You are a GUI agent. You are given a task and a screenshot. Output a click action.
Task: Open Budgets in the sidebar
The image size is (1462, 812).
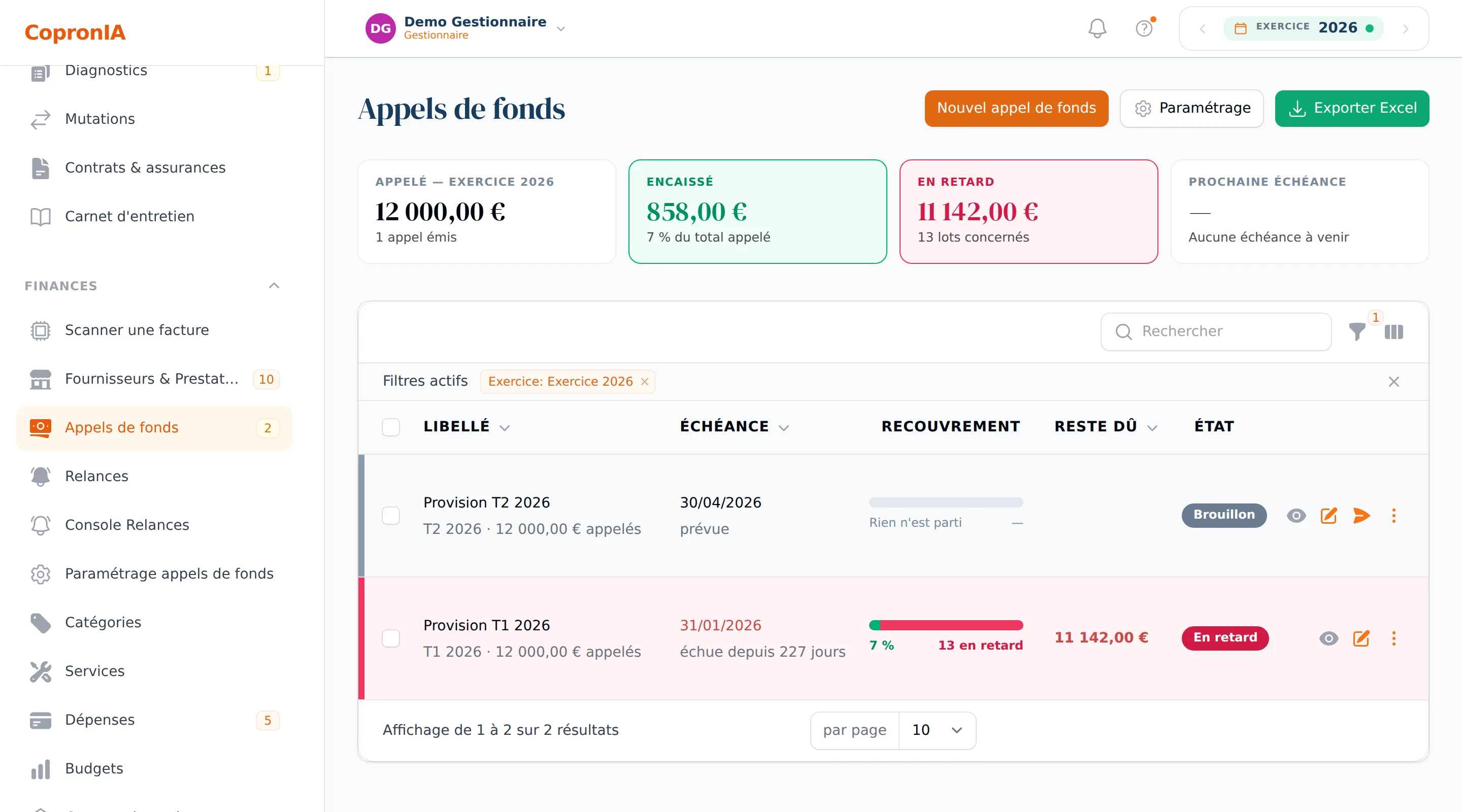point(154,768)
